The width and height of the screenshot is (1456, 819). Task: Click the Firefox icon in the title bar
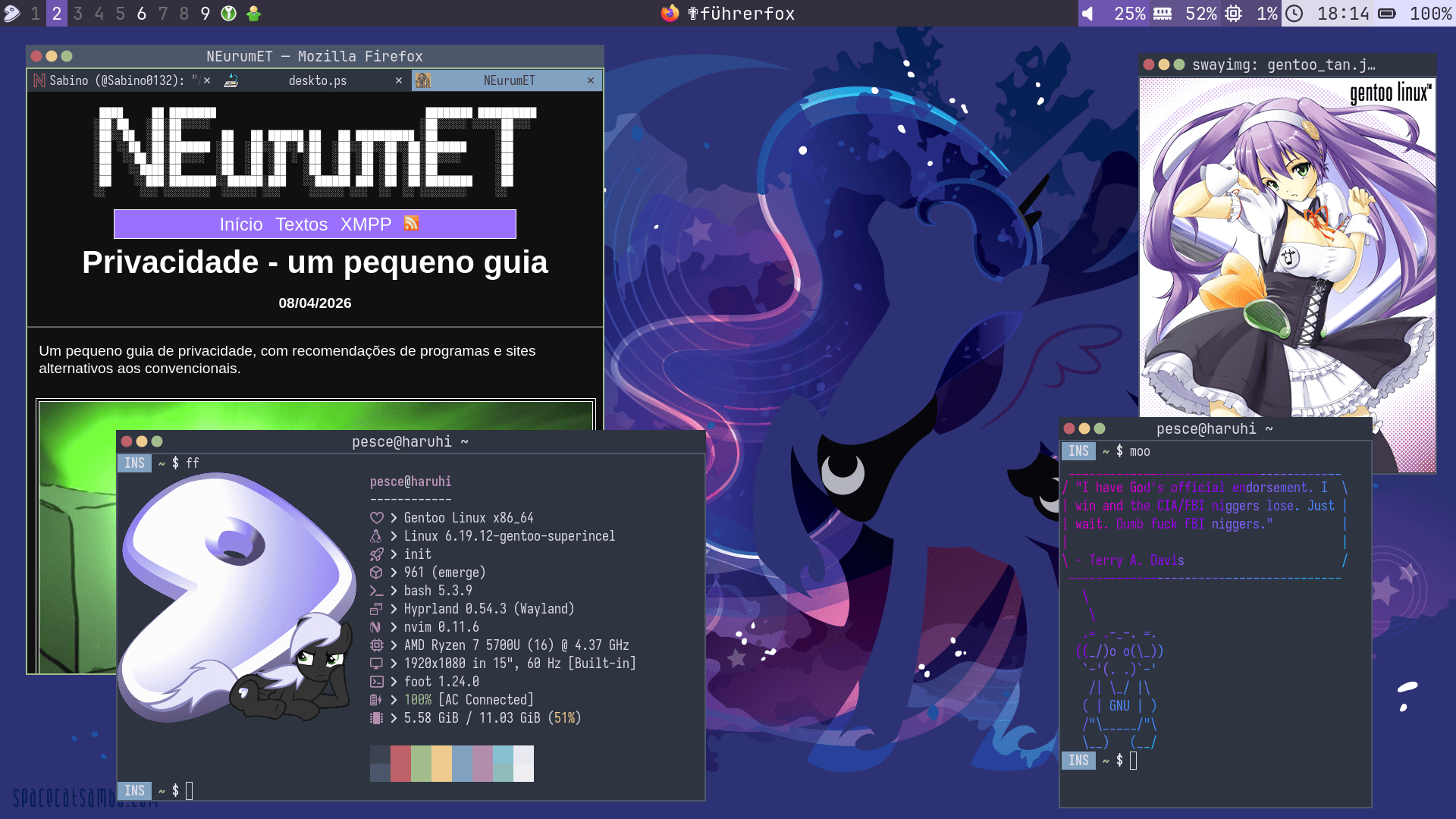(669, 13)
